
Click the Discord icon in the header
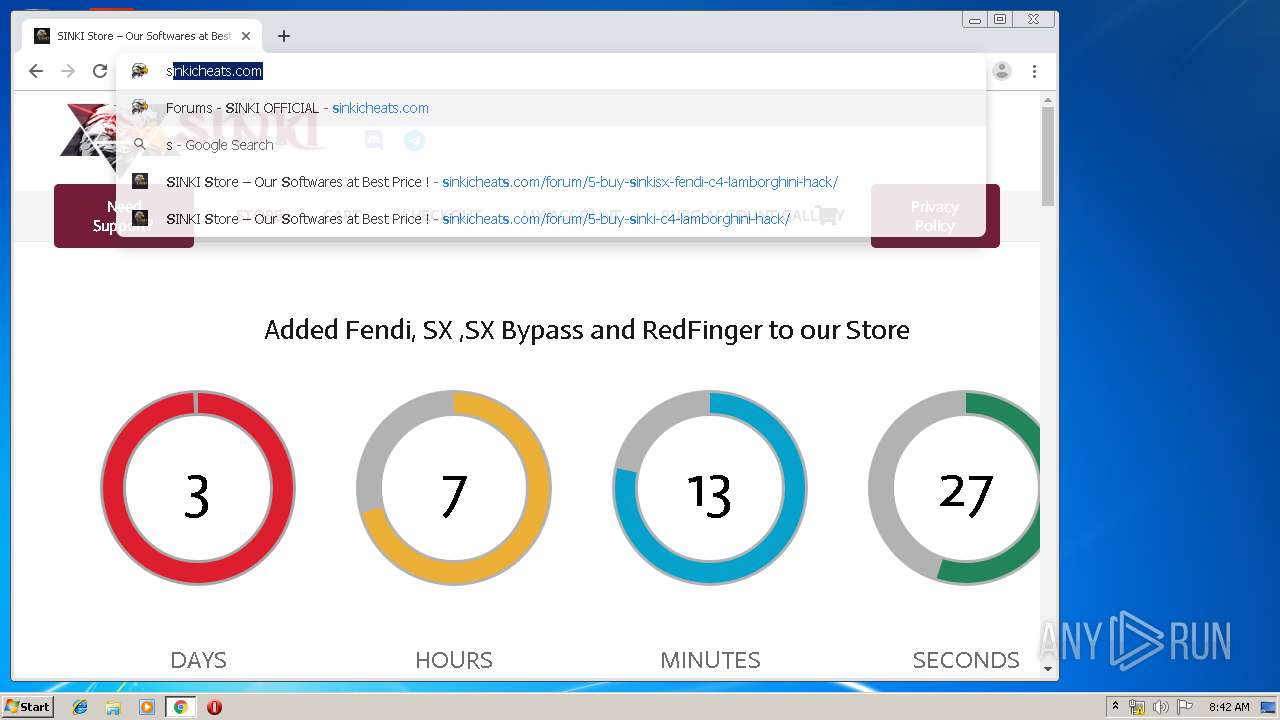pos(374,141)
